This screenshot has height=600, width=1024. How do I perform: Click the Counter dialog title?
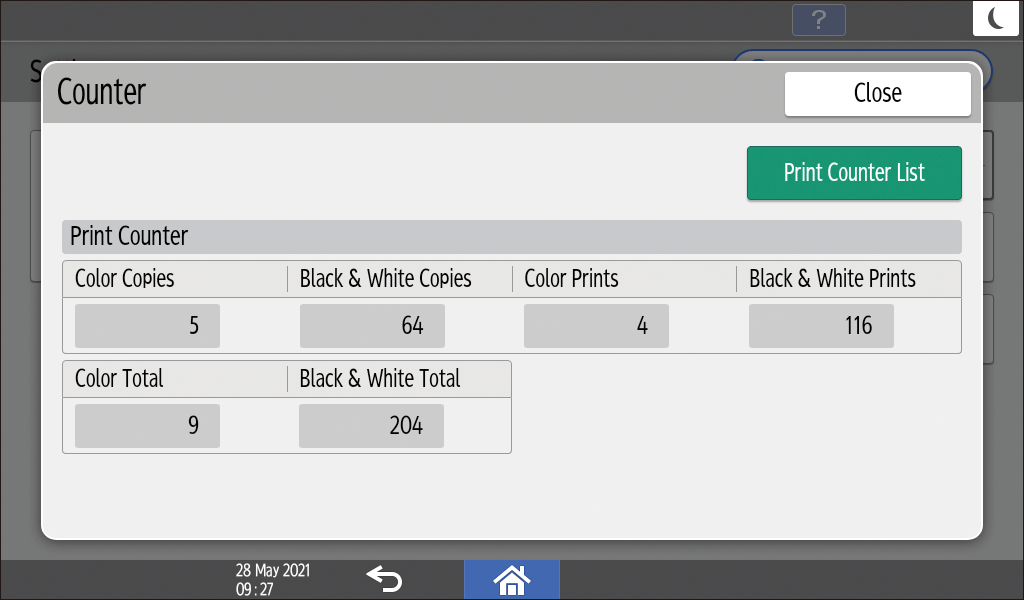[x=102, y=92]
